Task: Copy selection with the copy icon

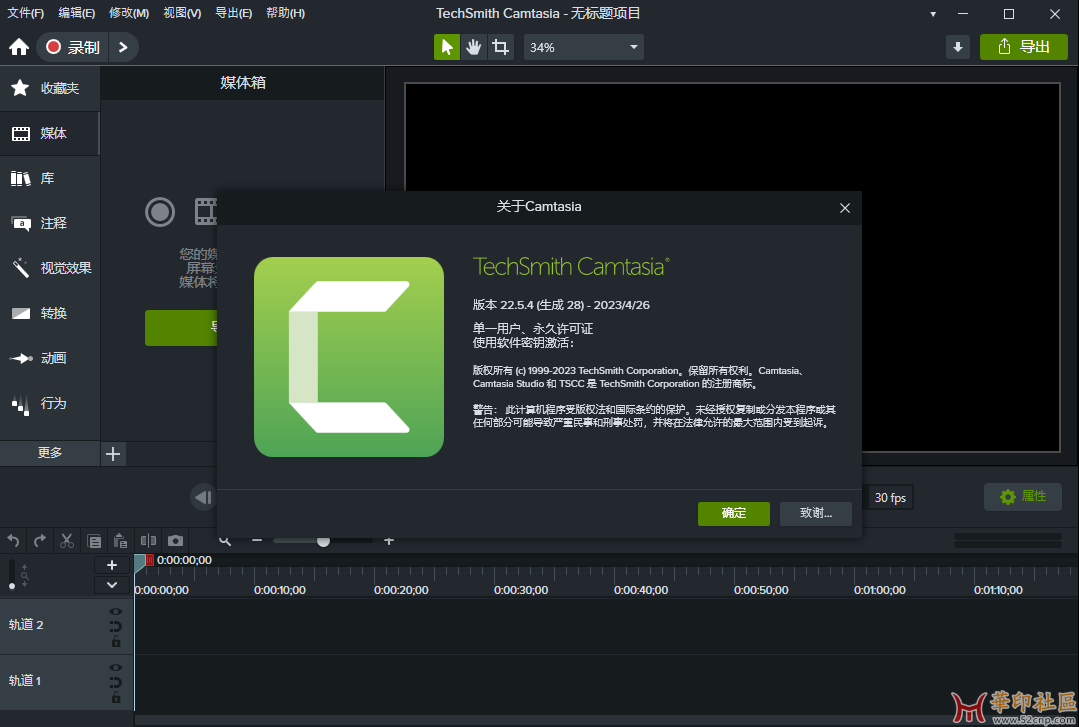Action: [94, 541]
